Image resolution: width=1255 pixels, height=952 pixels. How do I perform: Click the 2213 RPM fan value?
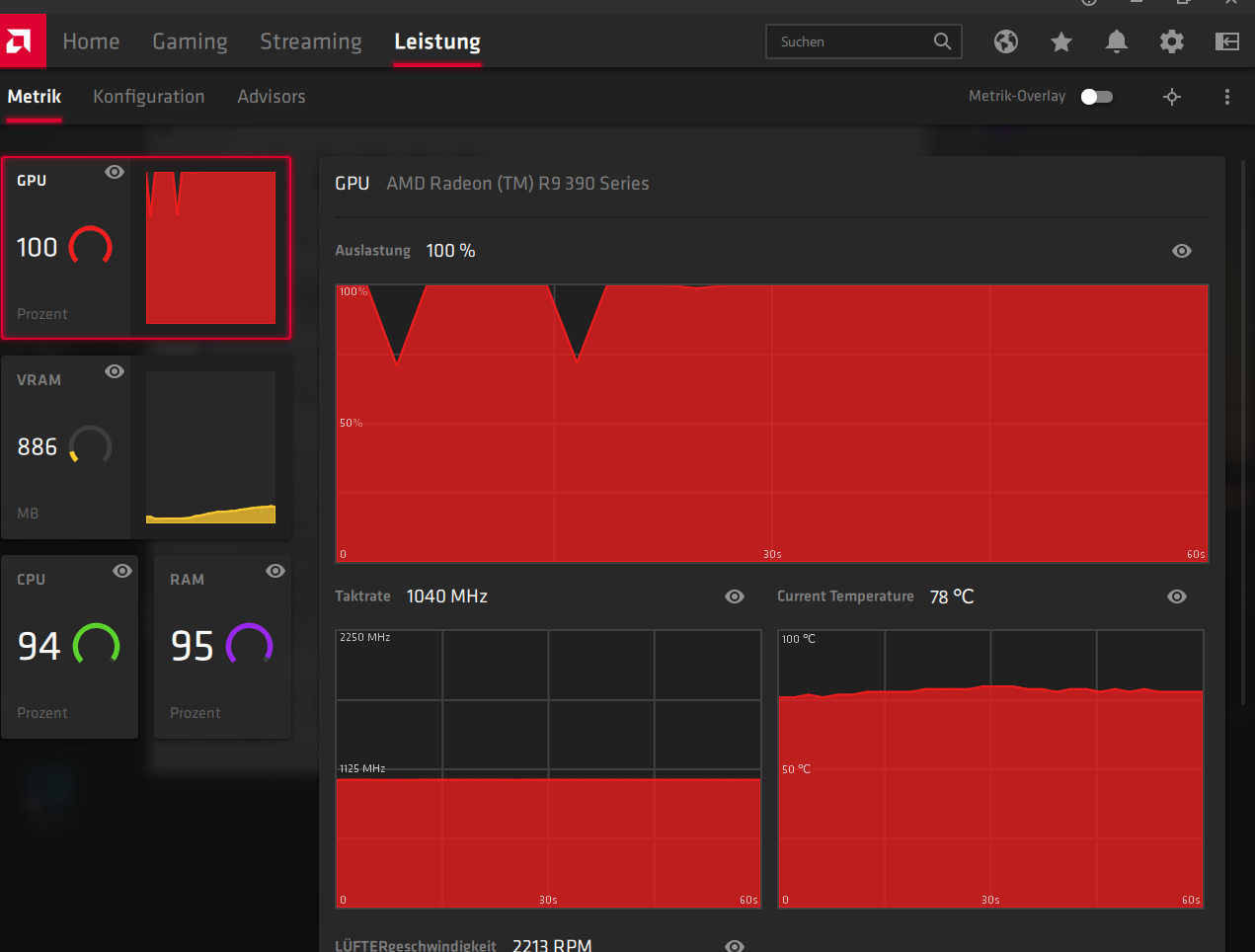(x=552, y=945)
